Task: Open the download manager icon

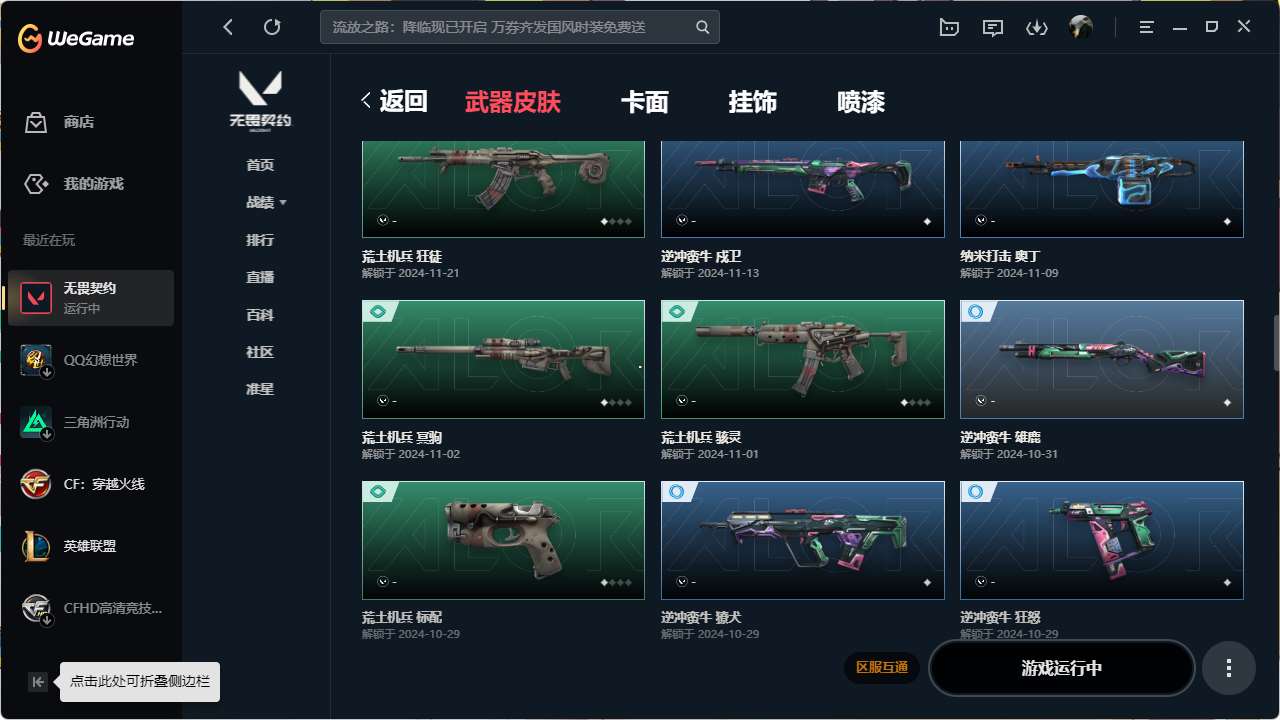Action: (x=1036, y=28)
